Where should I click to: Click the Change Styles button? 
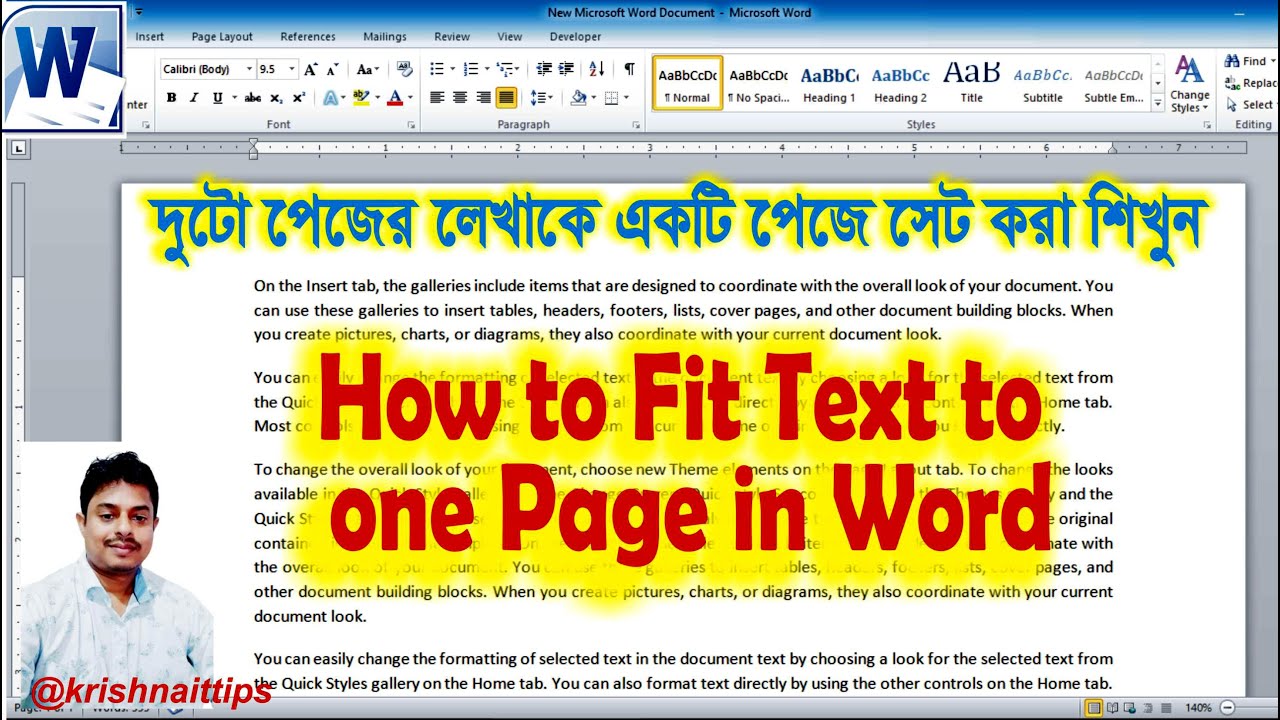1190,86
